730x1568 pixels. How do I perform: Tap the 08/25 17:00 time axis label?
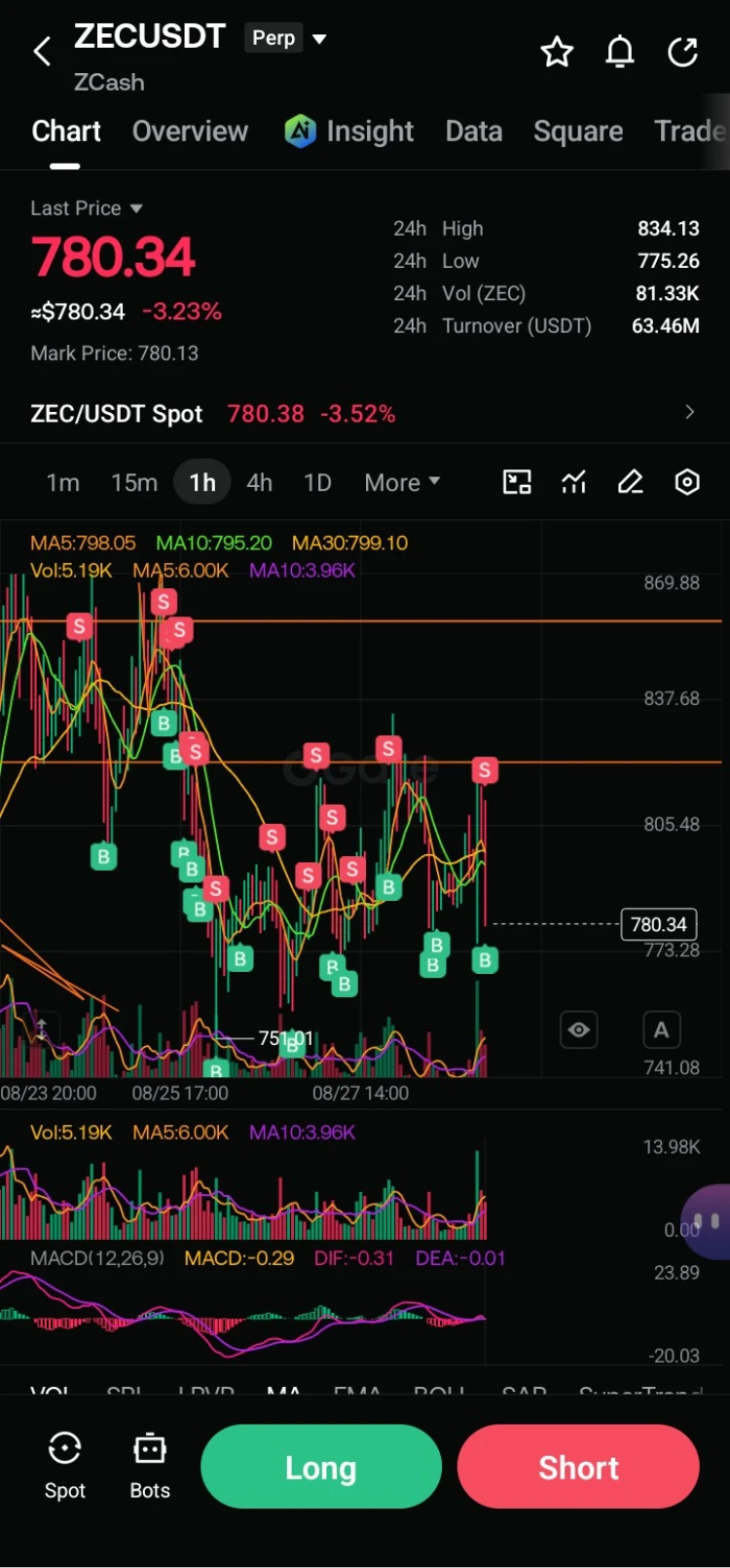tap(180, 1094)
